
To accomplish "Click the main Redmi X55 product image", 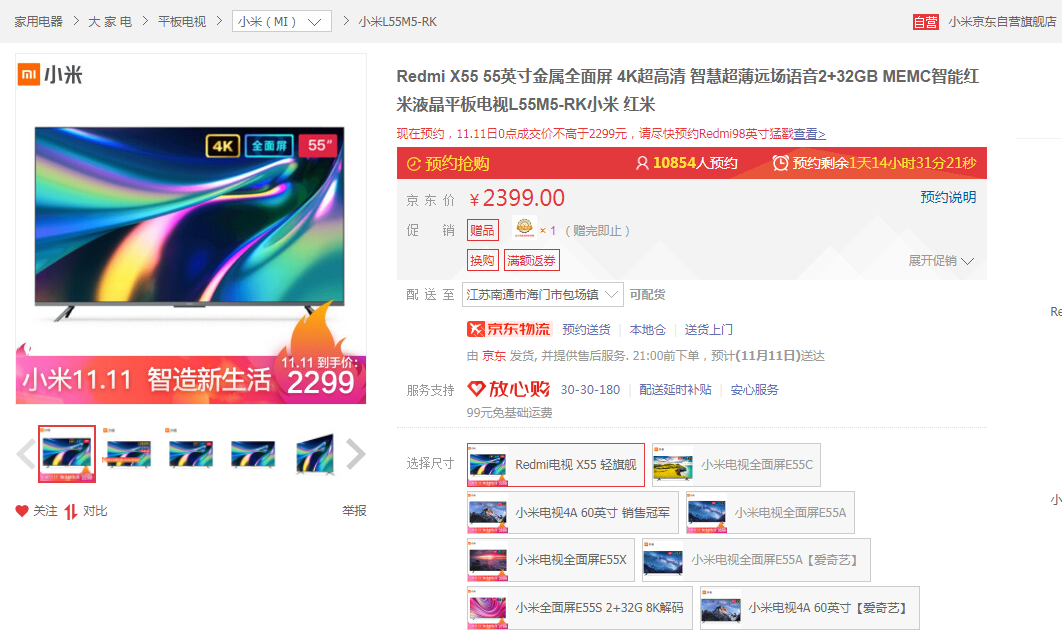I will 190,229.
